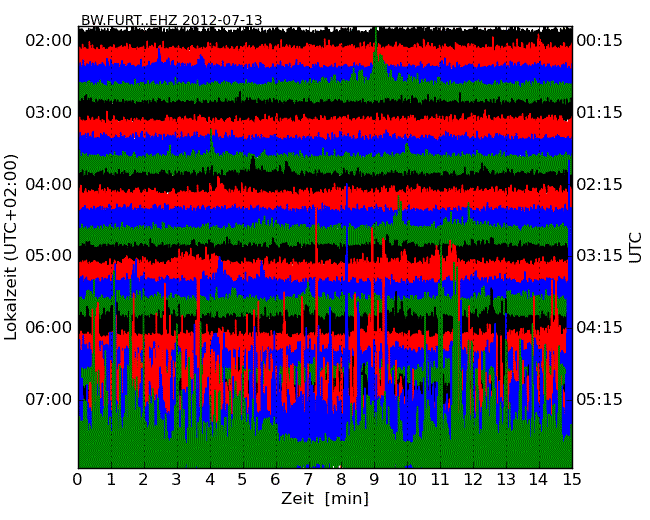Image resolution: width=650 pixels, height=520 pixels.
Task: Click x-axis tick label 8
Action: click(342, 479)
